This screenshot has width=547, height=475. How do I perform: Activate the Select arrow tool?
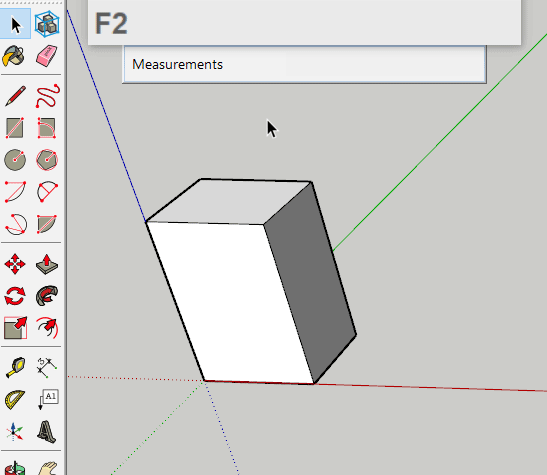(15, 24)
